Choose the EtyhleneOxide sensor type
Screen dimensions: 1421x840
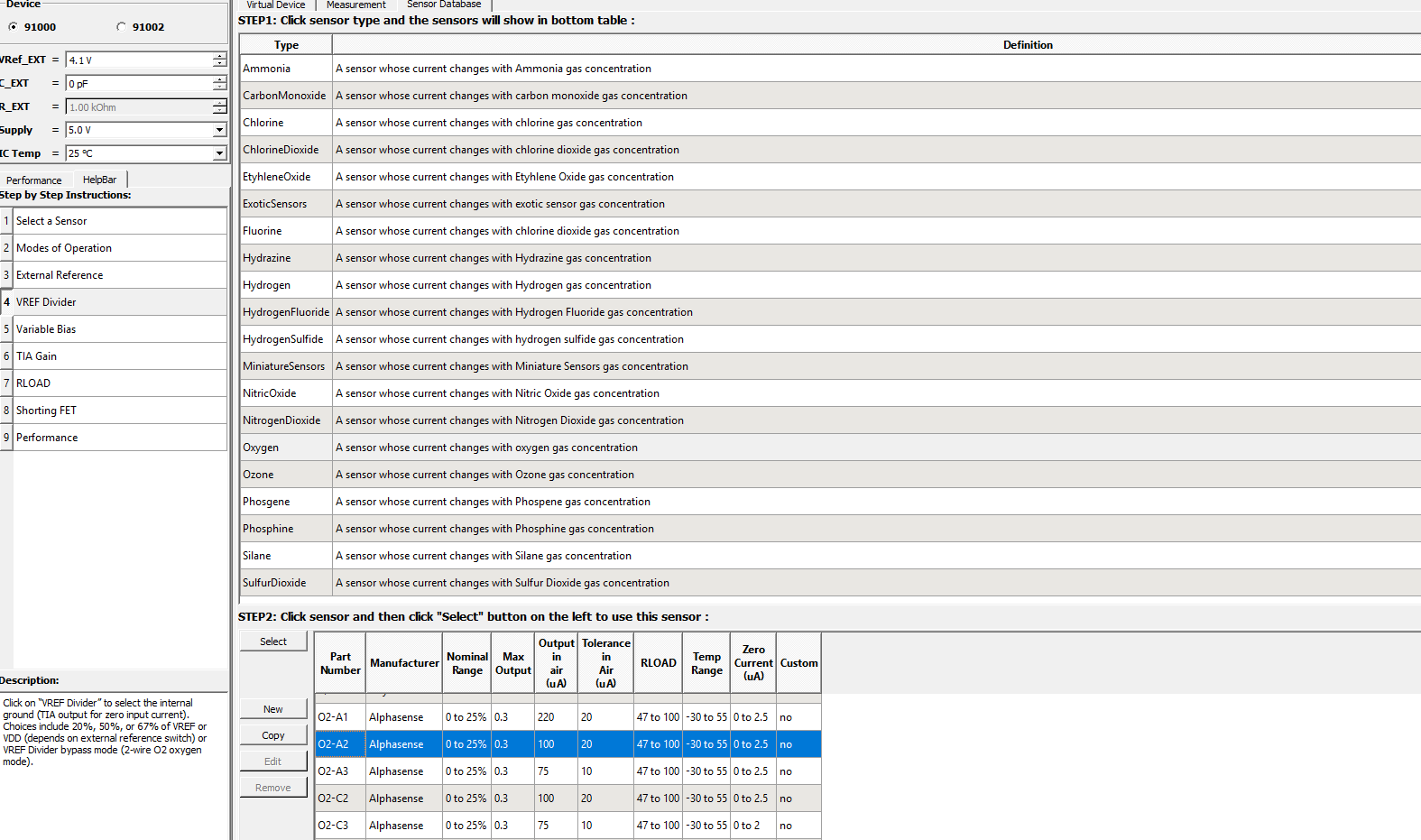pyautogui.click(x=286, y=177)
